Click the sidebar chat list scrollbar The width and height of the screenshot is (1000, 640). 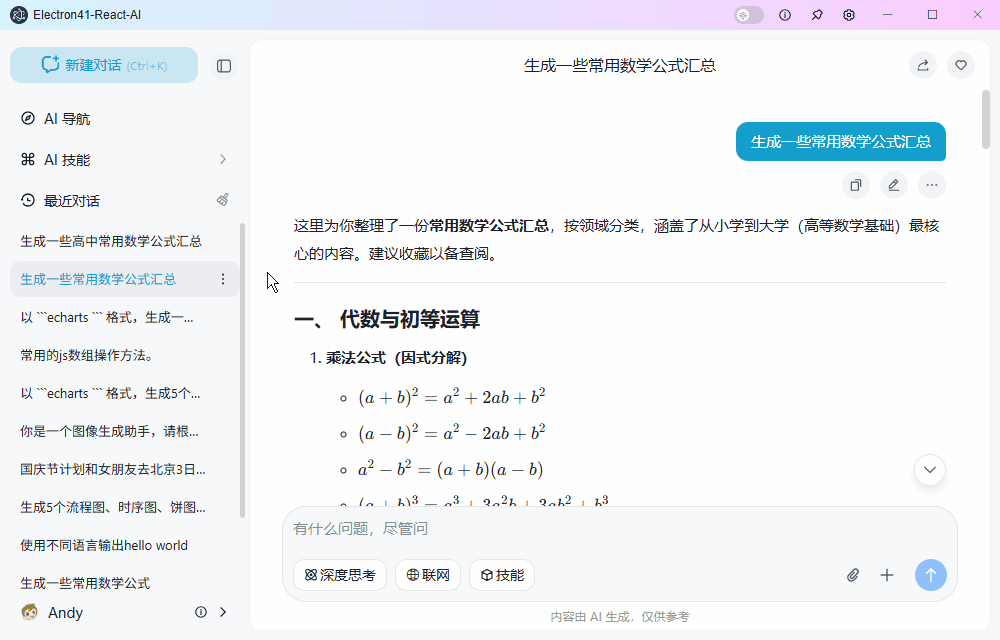point(242,370)
